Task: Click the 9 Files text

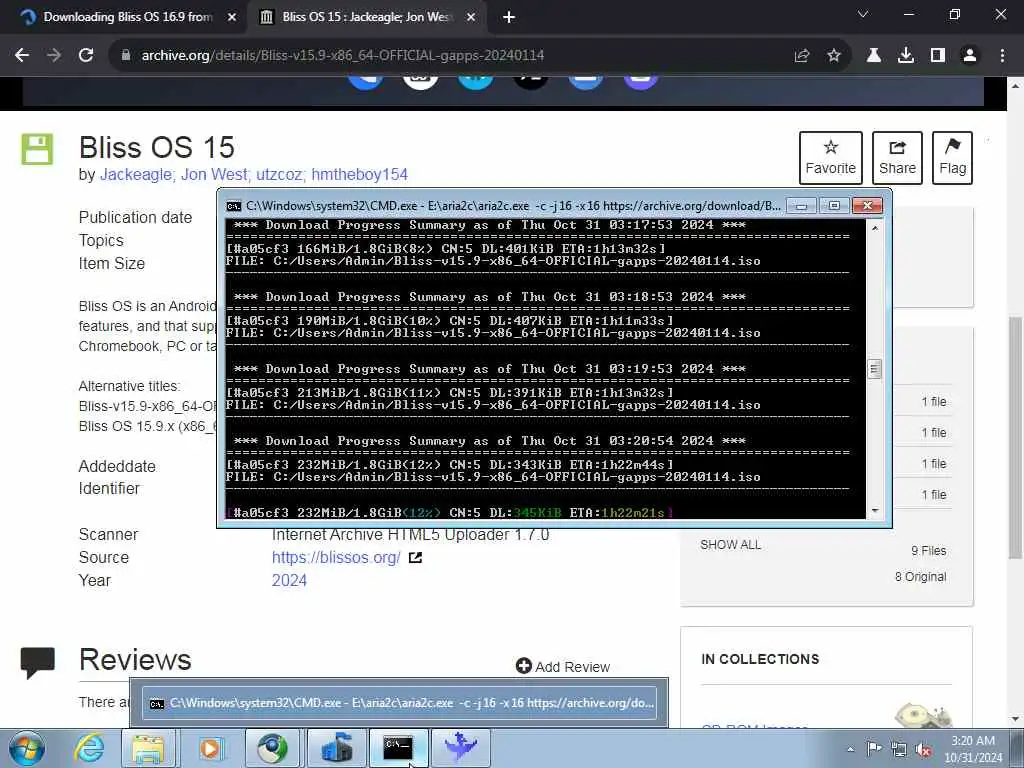Action: [x=929, y=551]
